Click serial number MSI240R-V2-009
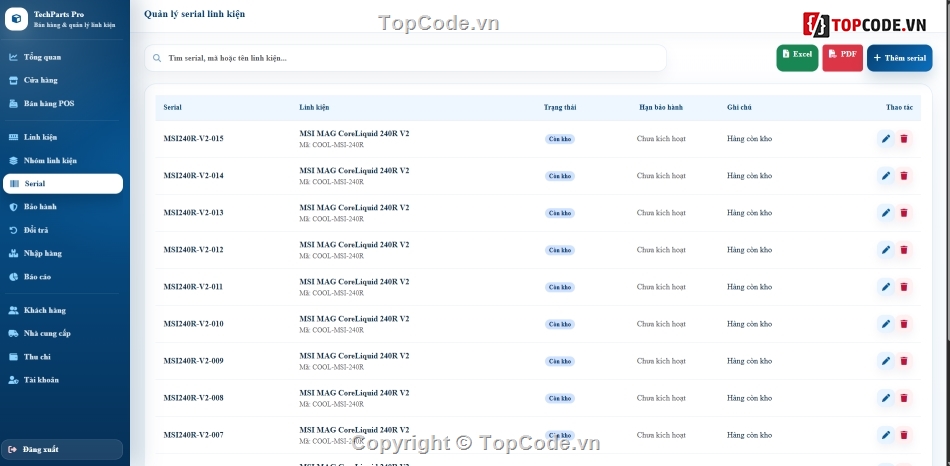The height and width of the screenshot is (466, 950). (x=193, y=361)
